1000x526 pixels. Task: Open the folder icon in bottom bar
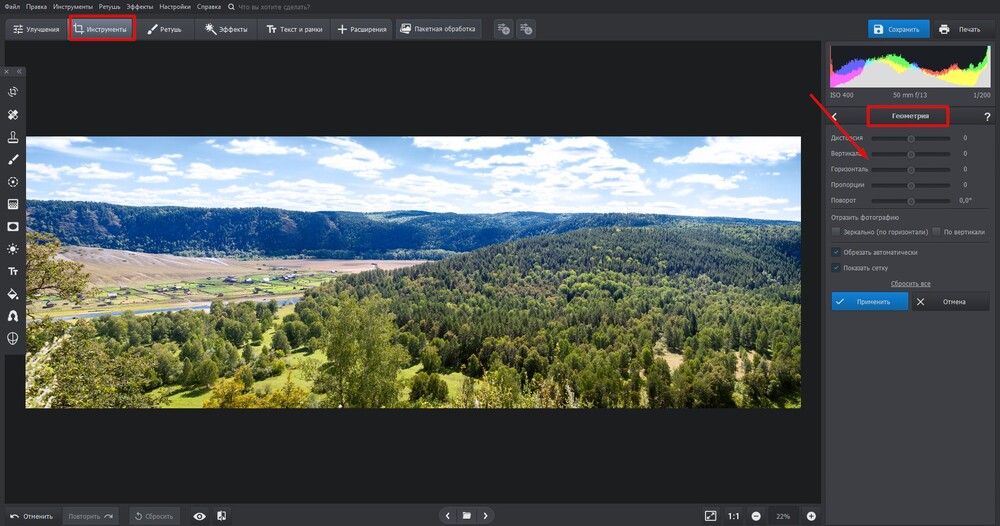pos(466,516)
